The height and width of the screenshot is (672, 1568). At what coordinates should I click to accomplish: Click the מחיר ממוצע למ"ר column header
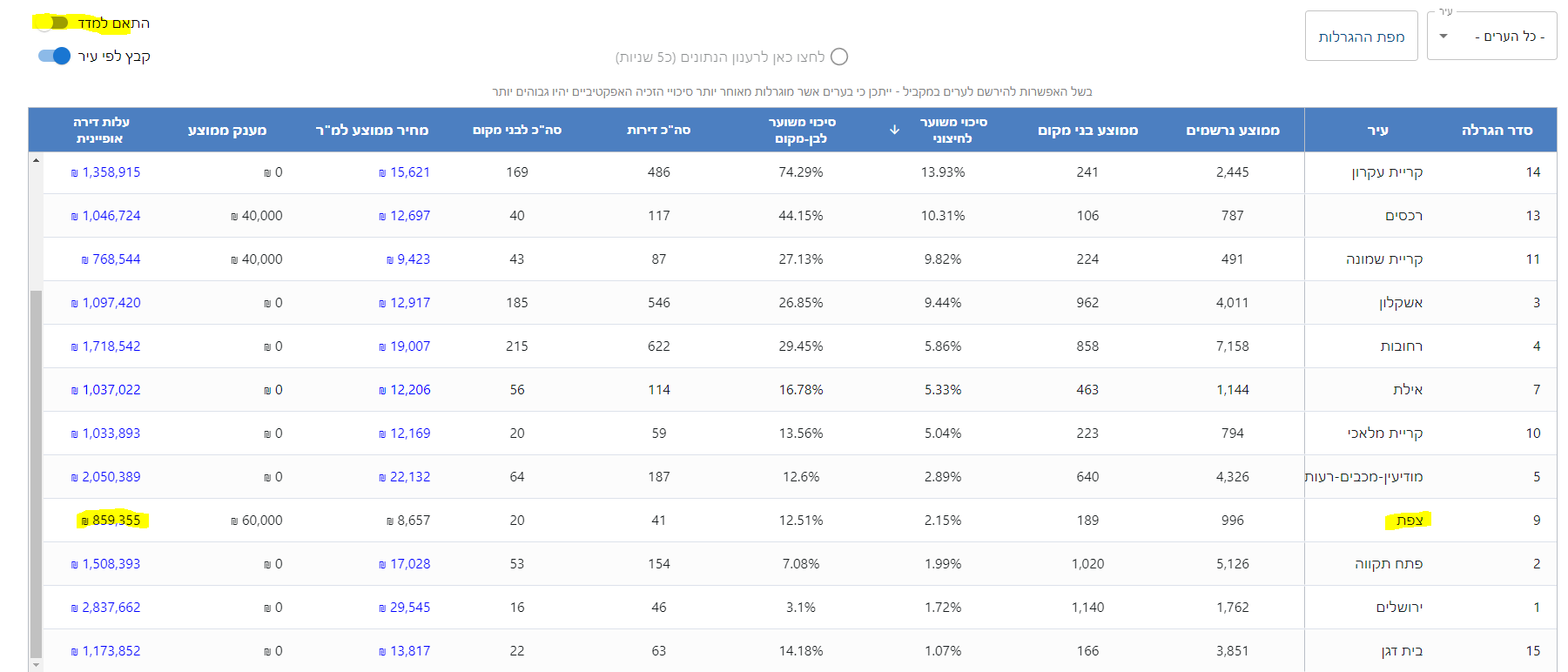click(372, 130)
